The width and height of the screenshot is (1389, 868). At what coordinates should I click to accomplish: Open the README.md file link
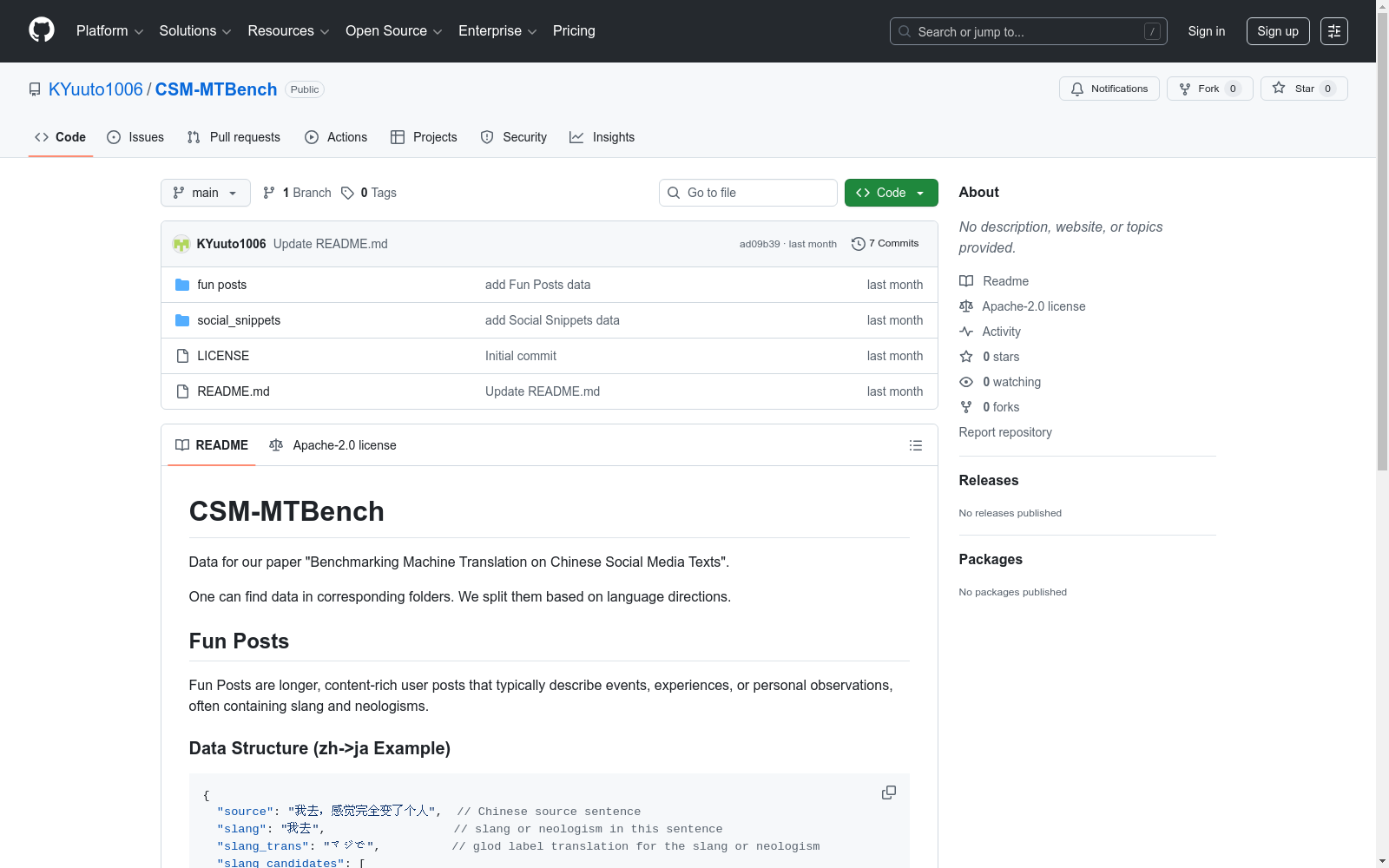pos(234,391)
